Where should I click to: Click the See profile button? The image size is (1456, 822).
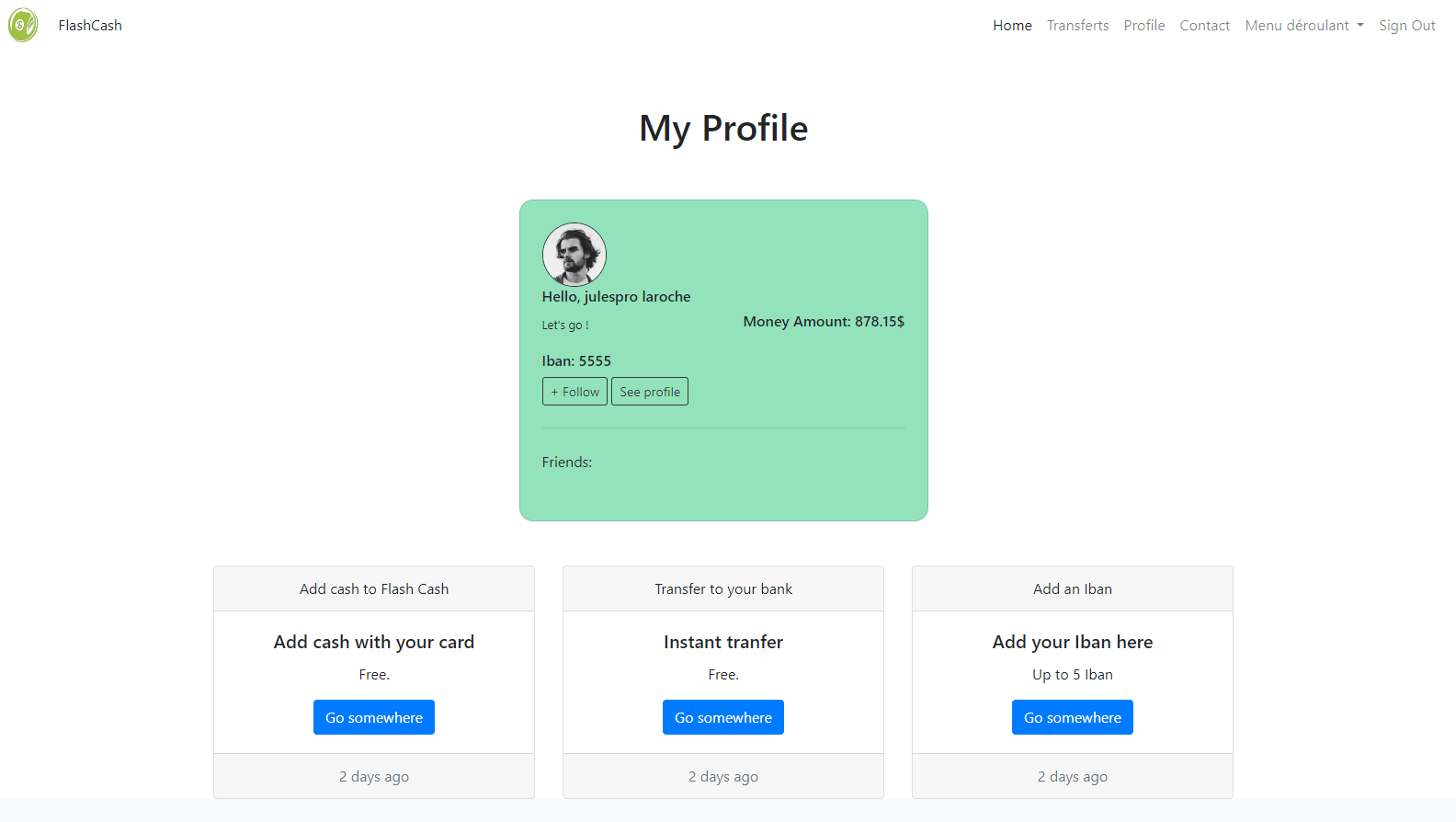(x=650, y=392)
